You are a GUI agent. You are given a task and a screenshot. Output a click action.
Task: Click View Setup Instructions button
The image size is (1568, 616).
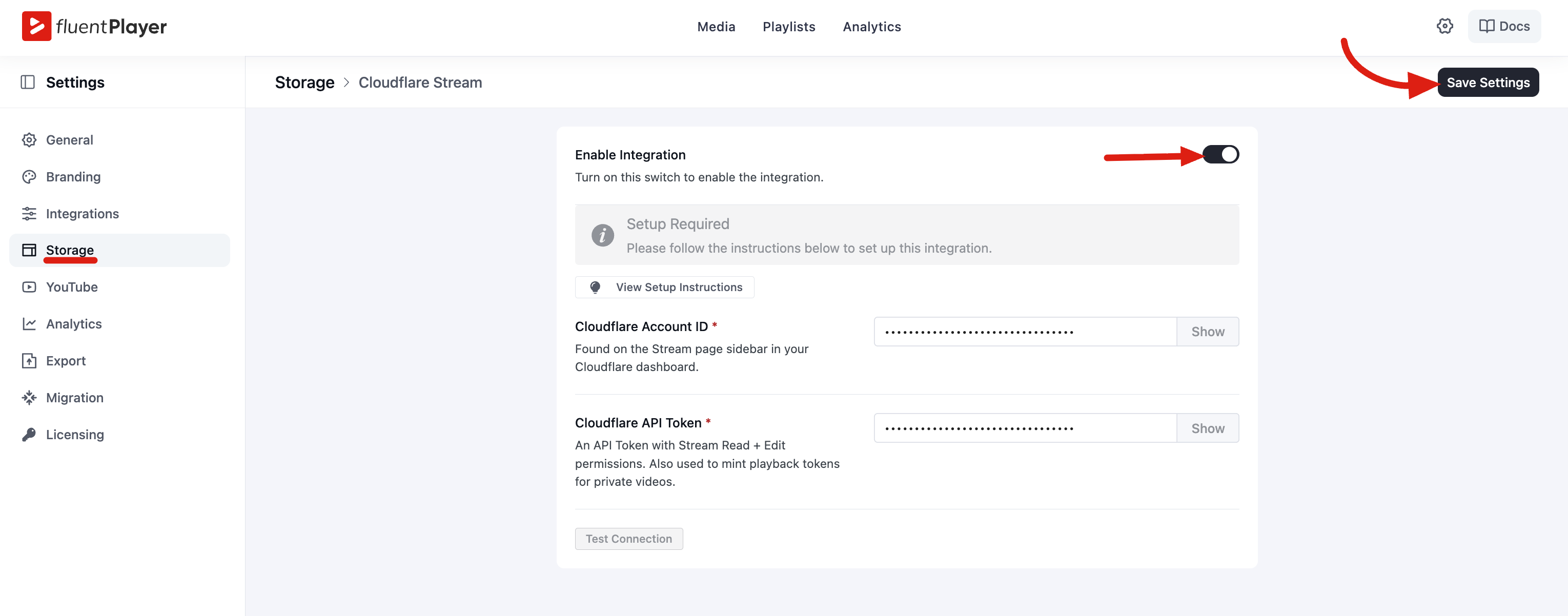(664, 288)
